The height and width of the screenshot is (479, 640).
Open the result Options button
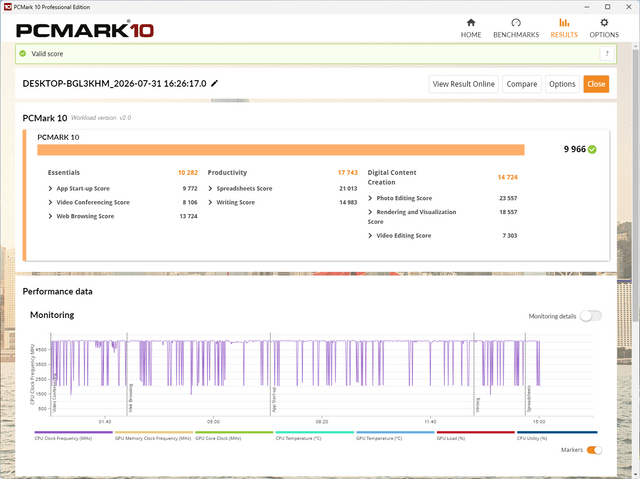tap(562, 84)
